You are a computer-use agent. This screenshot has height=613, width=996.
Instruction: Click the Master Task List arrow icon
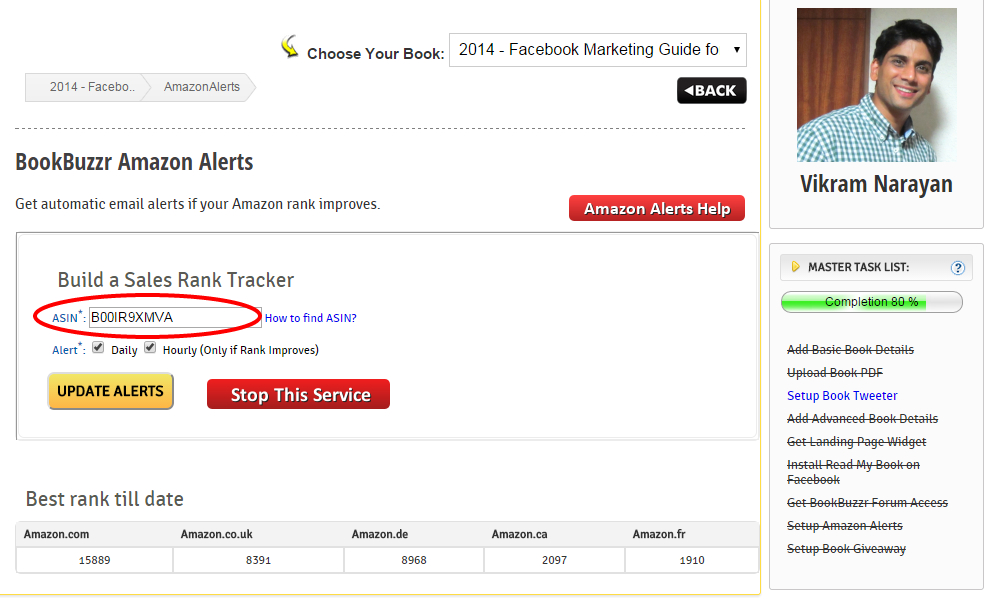tap(795, 267)
